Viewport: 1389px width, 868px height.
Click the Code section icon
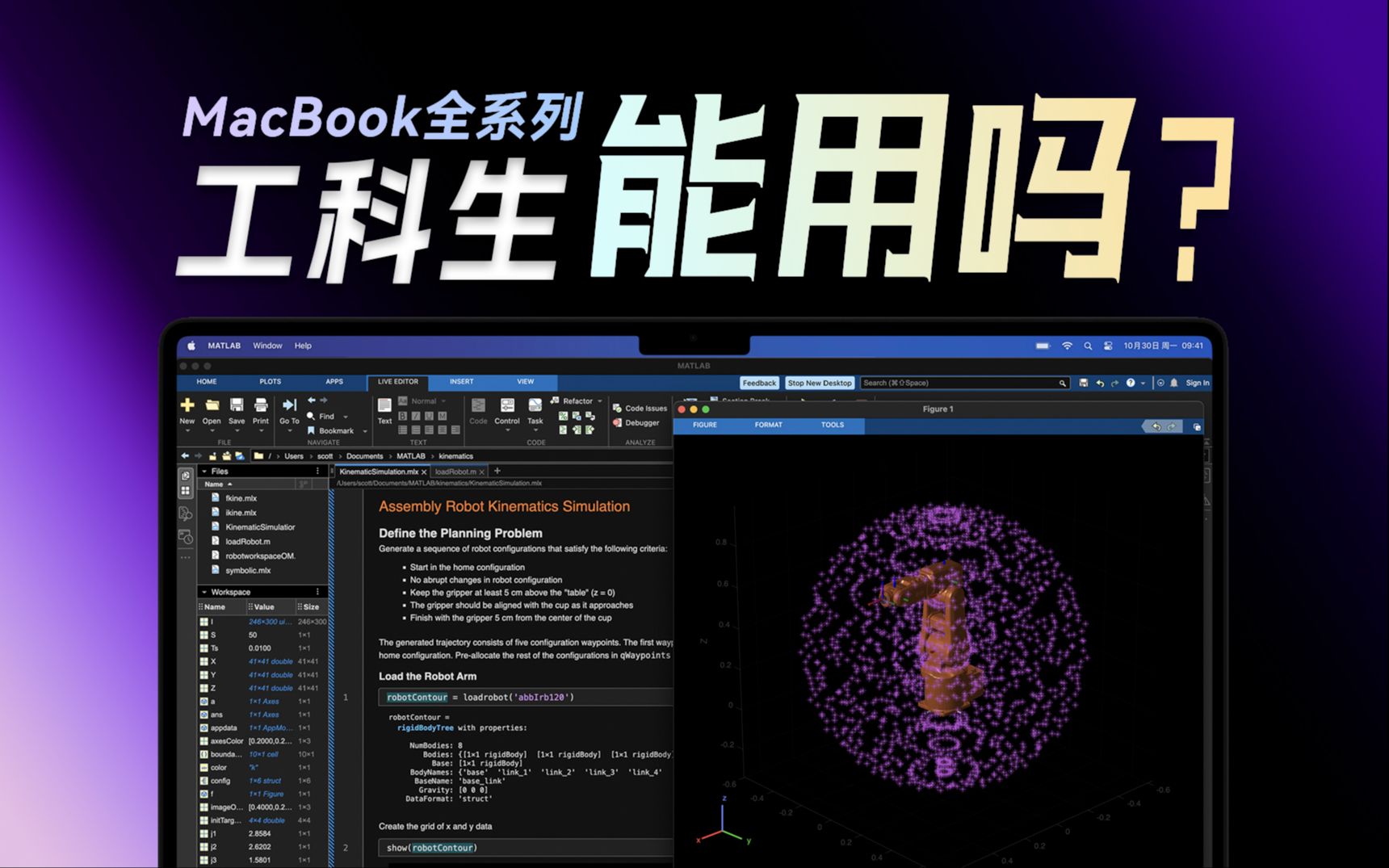pos(478,405)
